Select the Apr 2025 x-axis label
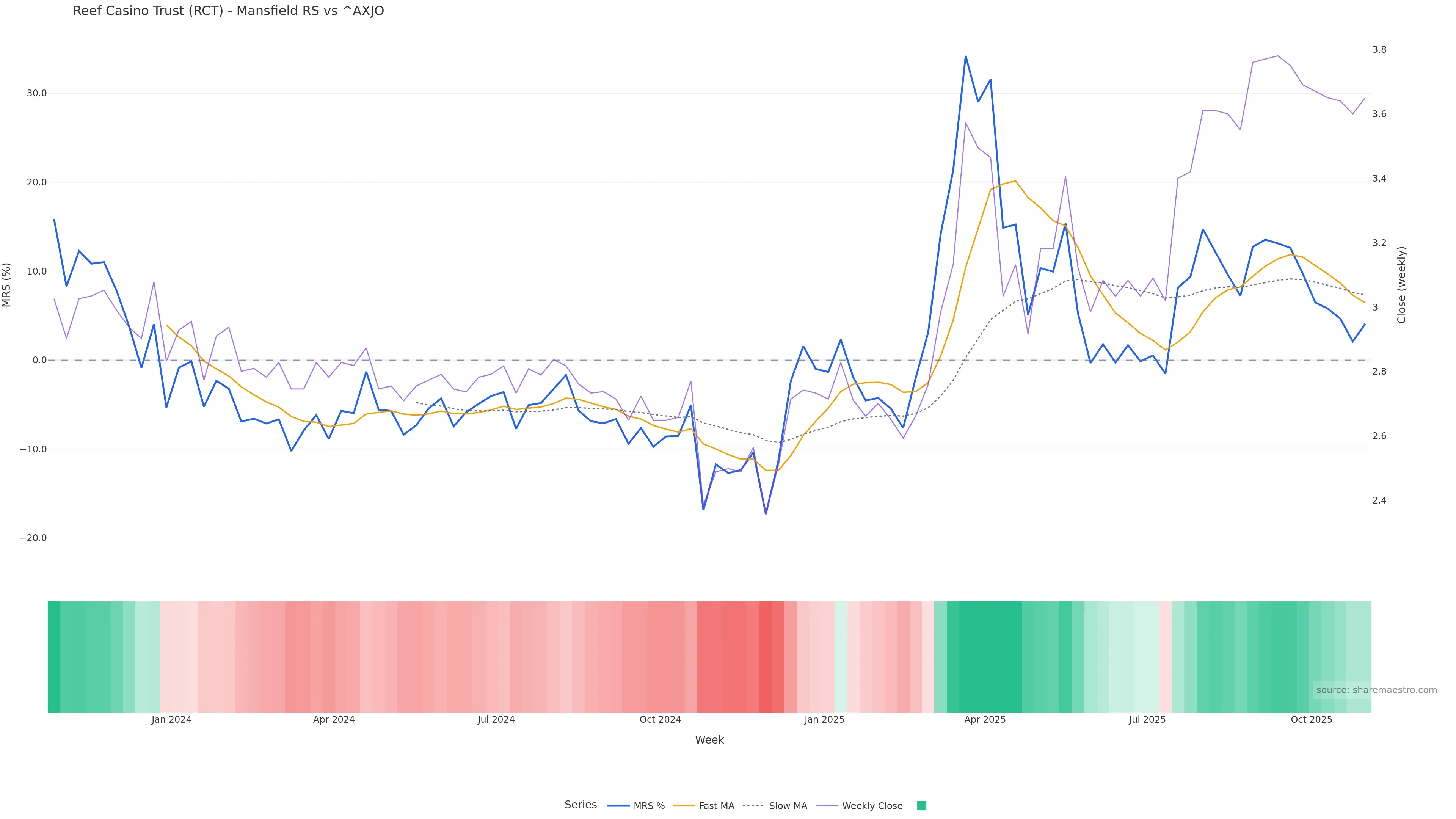This screenshot has height=819, width=1456. point(985,720)
